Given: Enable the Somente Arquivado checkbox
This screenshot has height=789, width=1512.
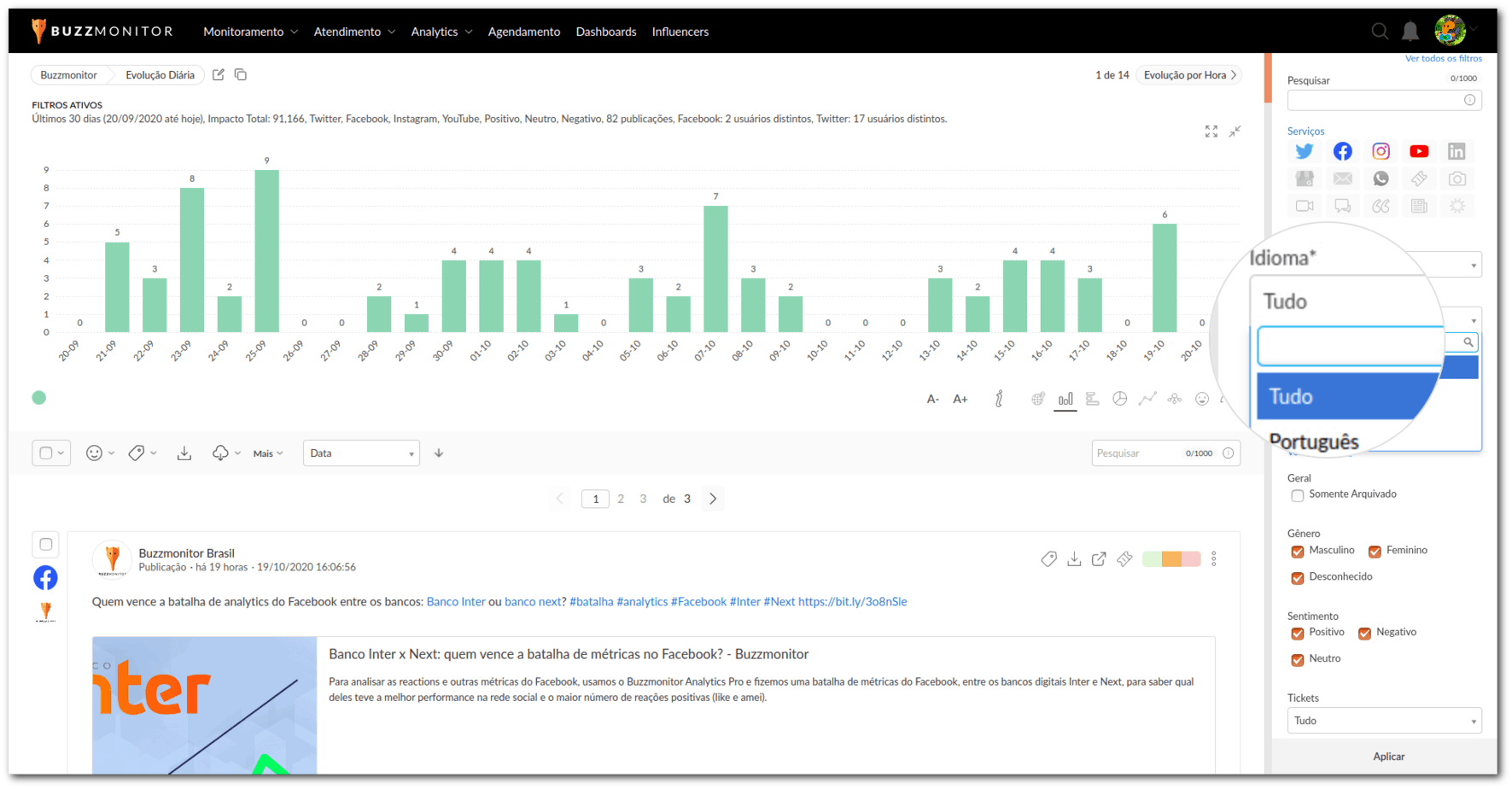Looking at the screenshot, I should 1298,495.
